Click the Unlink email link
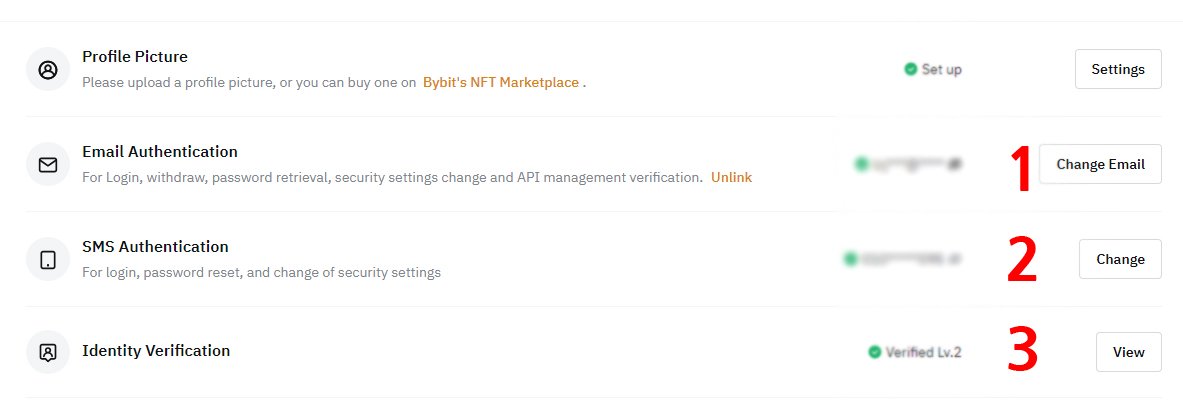Screen dimensions: 1183x410 pos(731,177)
